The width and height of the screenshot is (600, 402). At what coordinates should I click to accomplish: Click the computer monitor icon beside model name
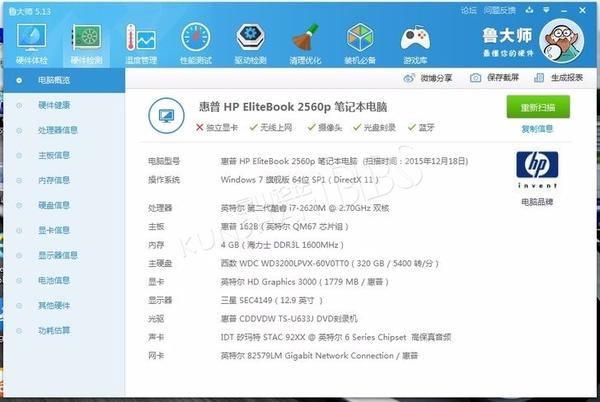[x=166, y=116]
